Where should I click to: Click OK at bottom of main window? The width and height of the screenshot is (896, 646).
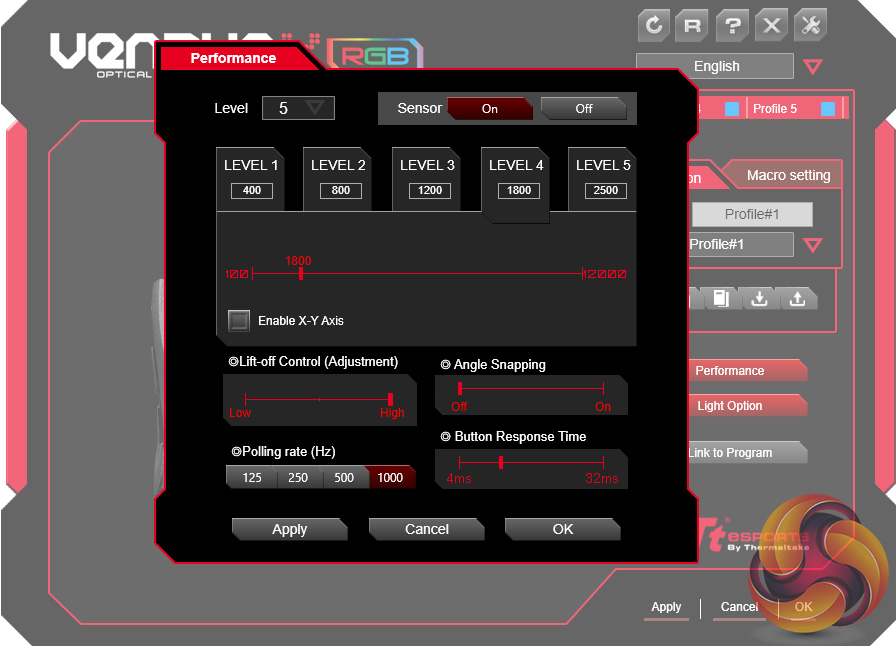(x=803, y=607)
